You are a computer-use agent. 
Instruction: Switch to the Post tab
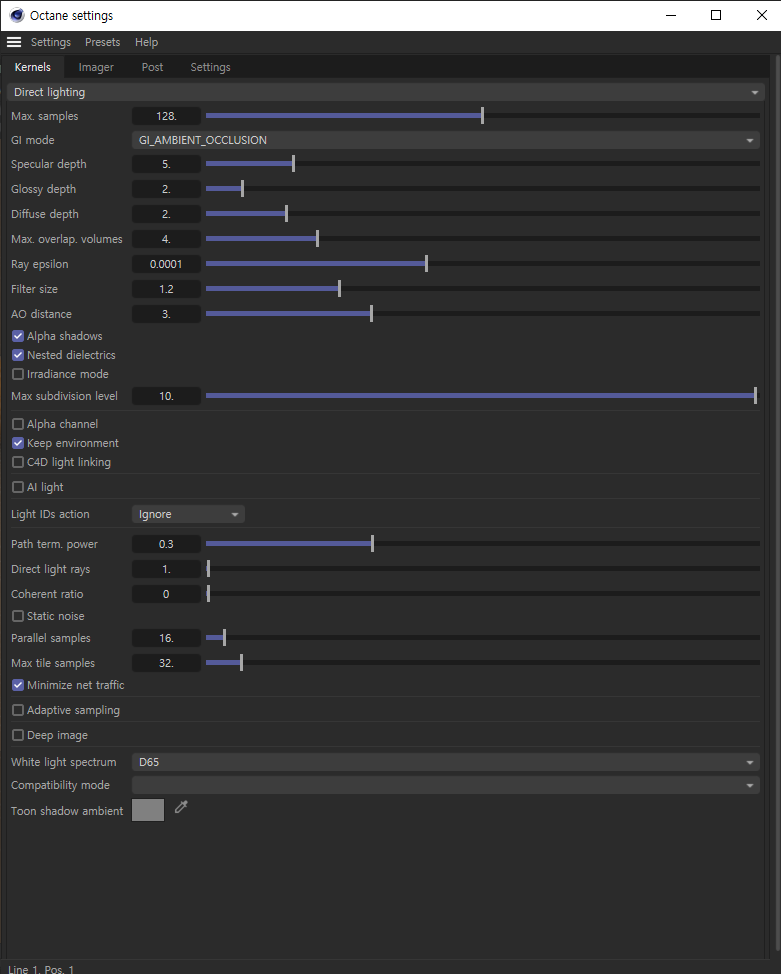point(152,67)
